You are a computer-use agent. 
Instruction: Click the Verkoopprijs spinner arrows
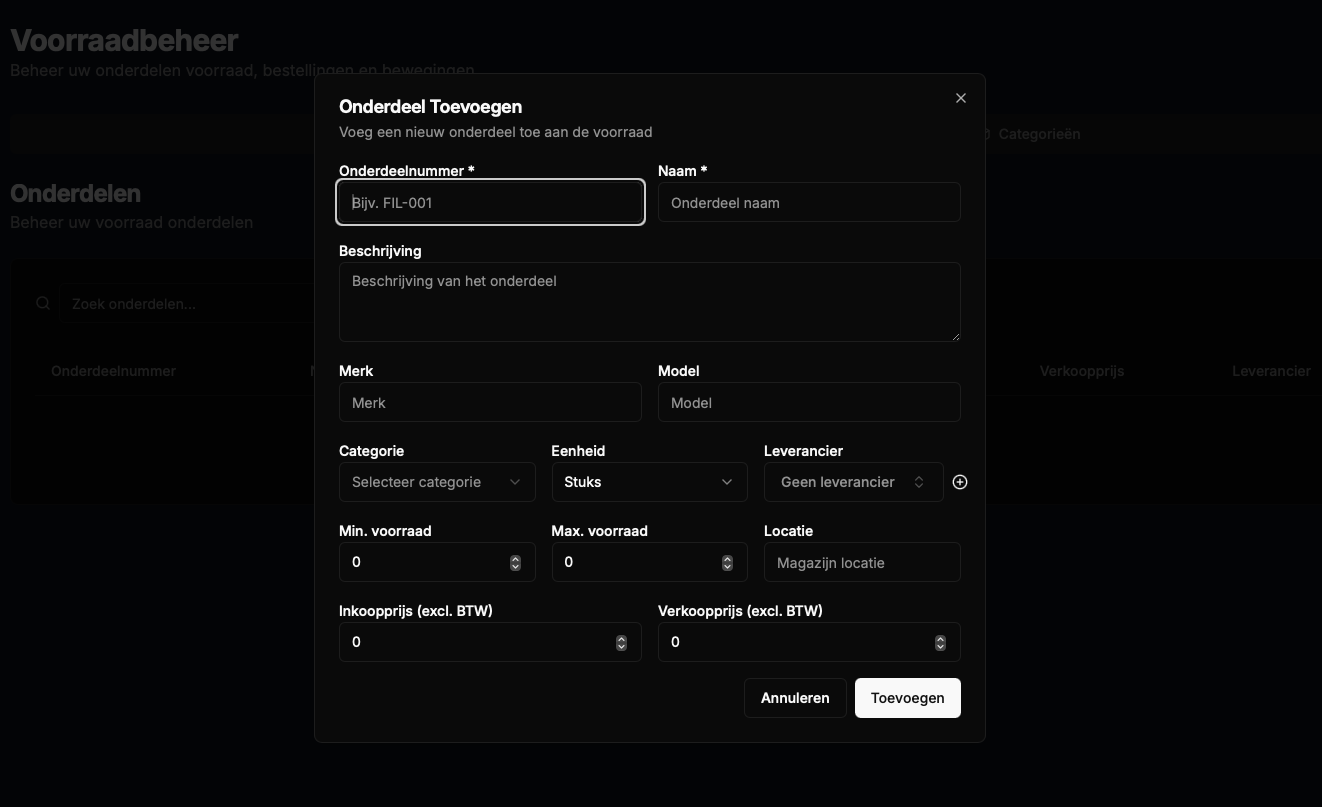tap(940, 643)
